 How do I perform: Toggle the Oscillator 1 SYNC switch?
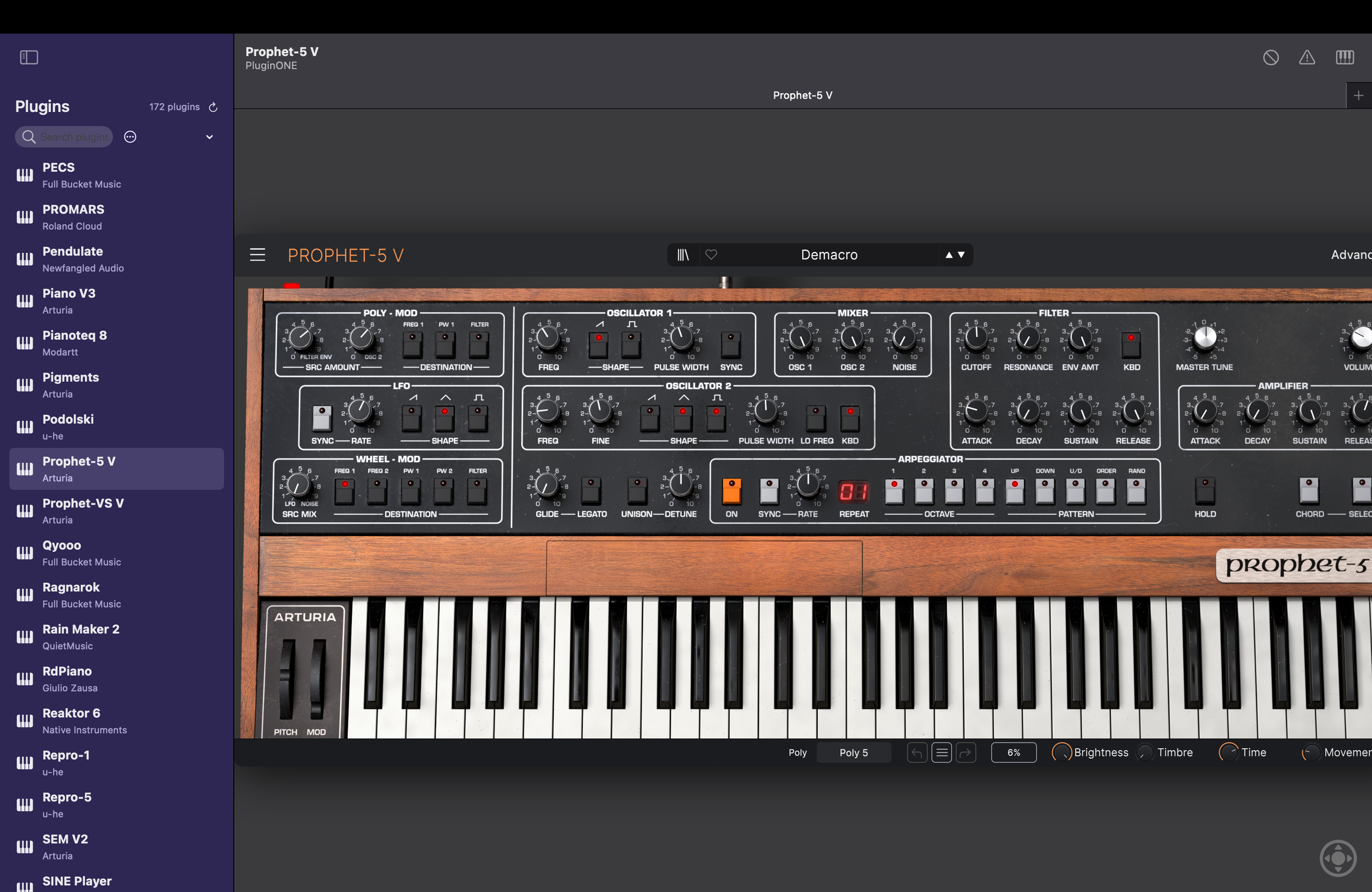pos(730,344)
